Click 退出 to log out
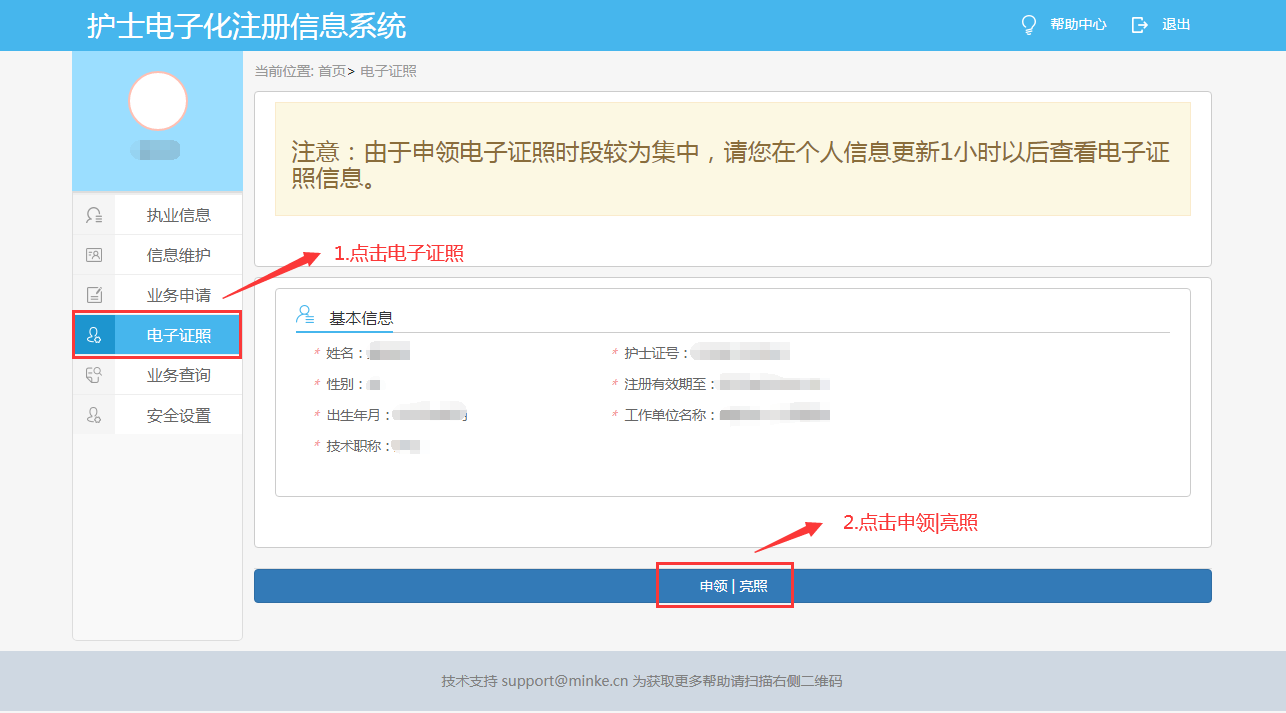 1175,24
